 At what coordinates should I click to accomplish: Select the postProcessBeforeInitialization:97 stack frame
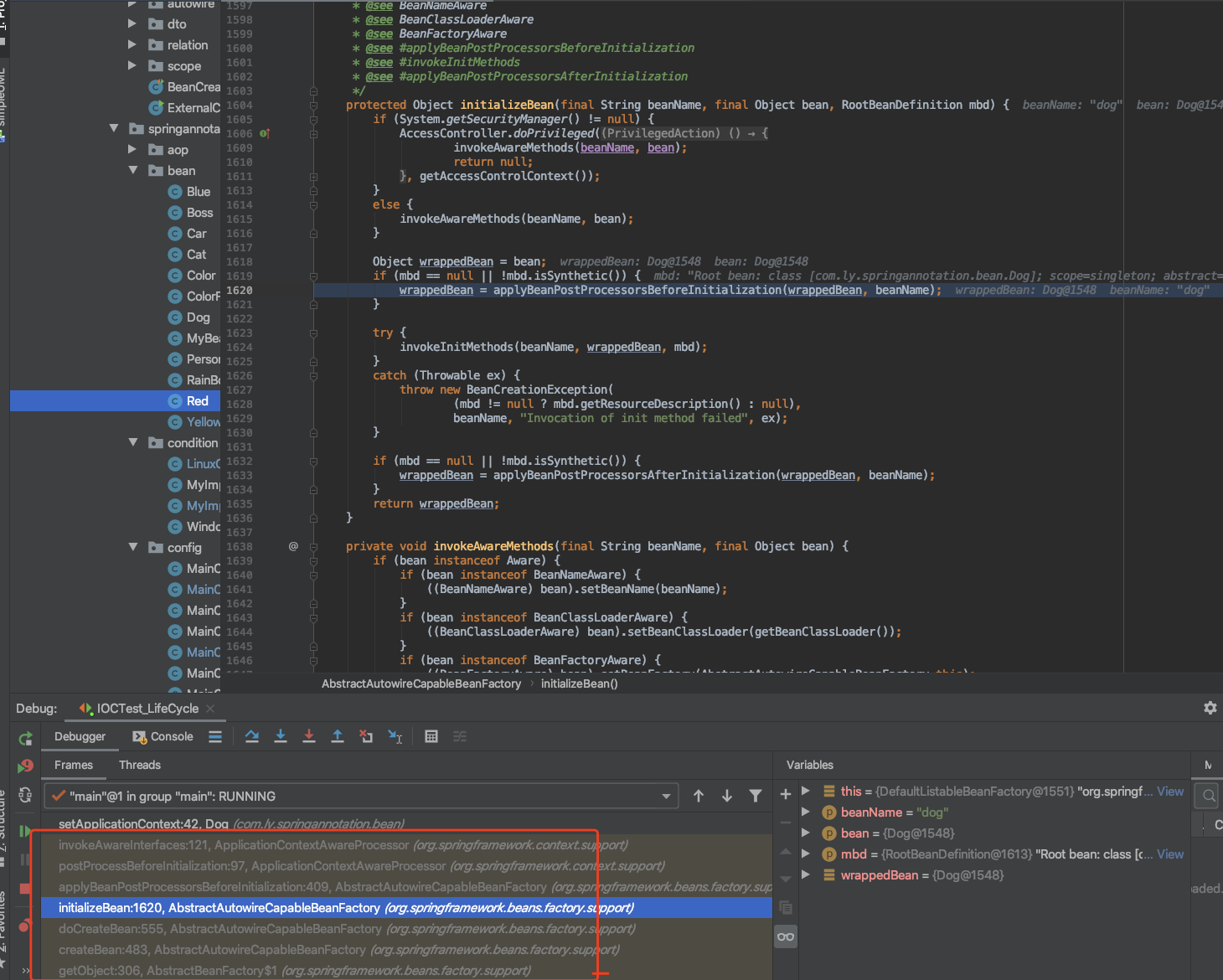coord(407,866)
